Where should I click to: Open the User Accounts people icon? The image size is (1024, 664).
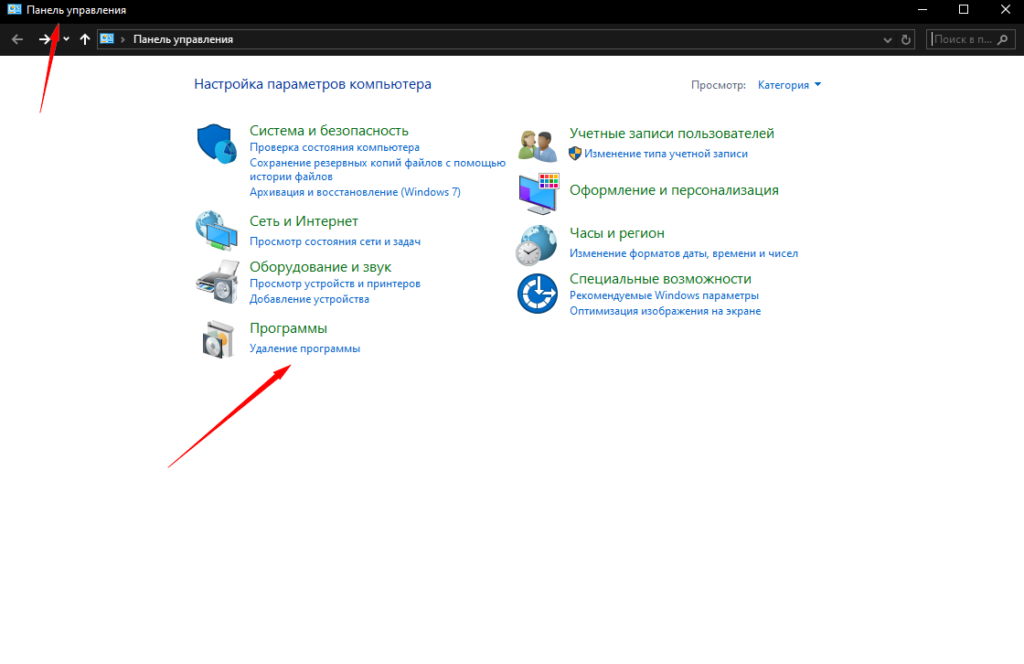coord(537,145)
